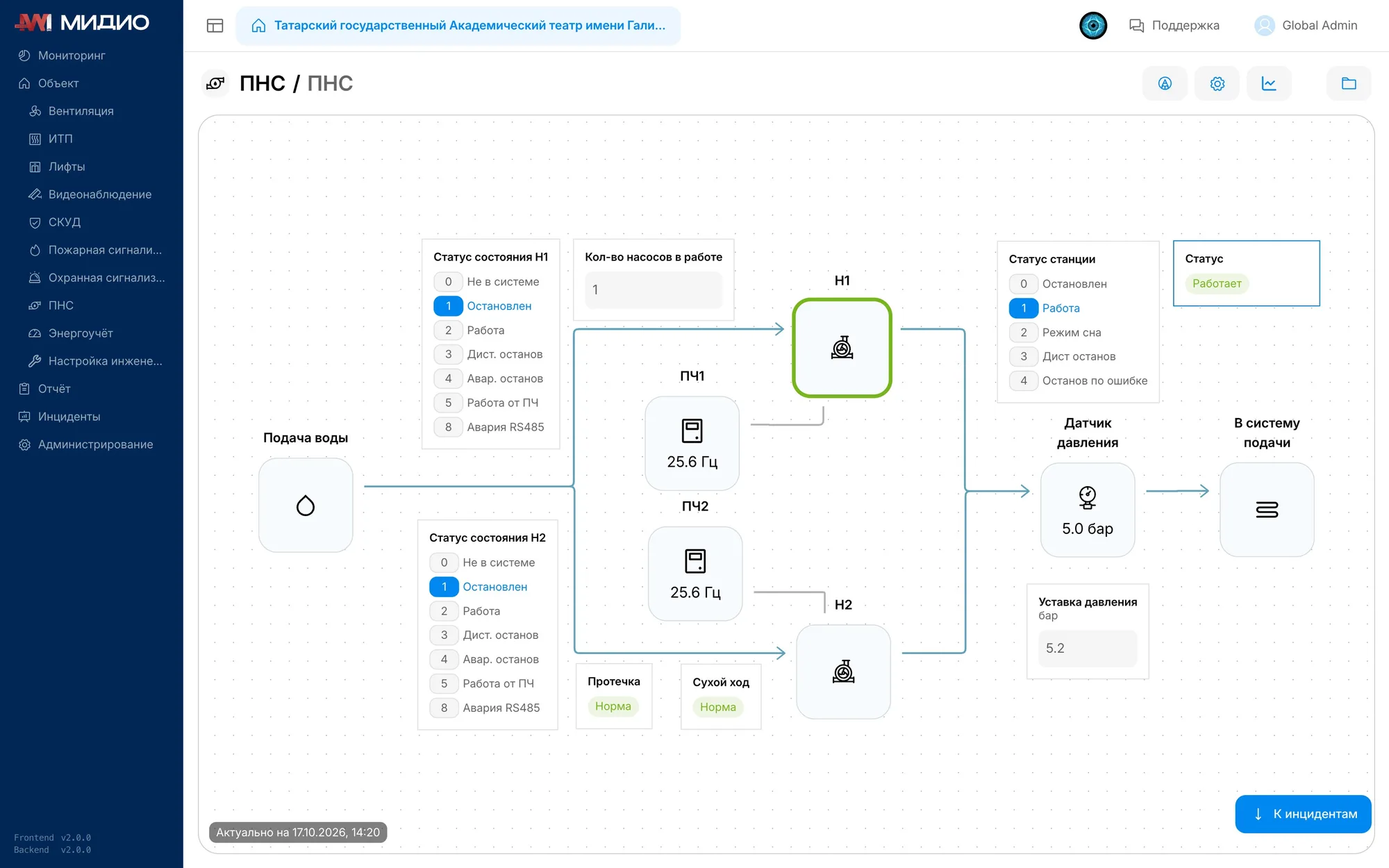Click the home icon in breadcrumb
Screen dimensions: 1389x868
(x=258, y=26)
